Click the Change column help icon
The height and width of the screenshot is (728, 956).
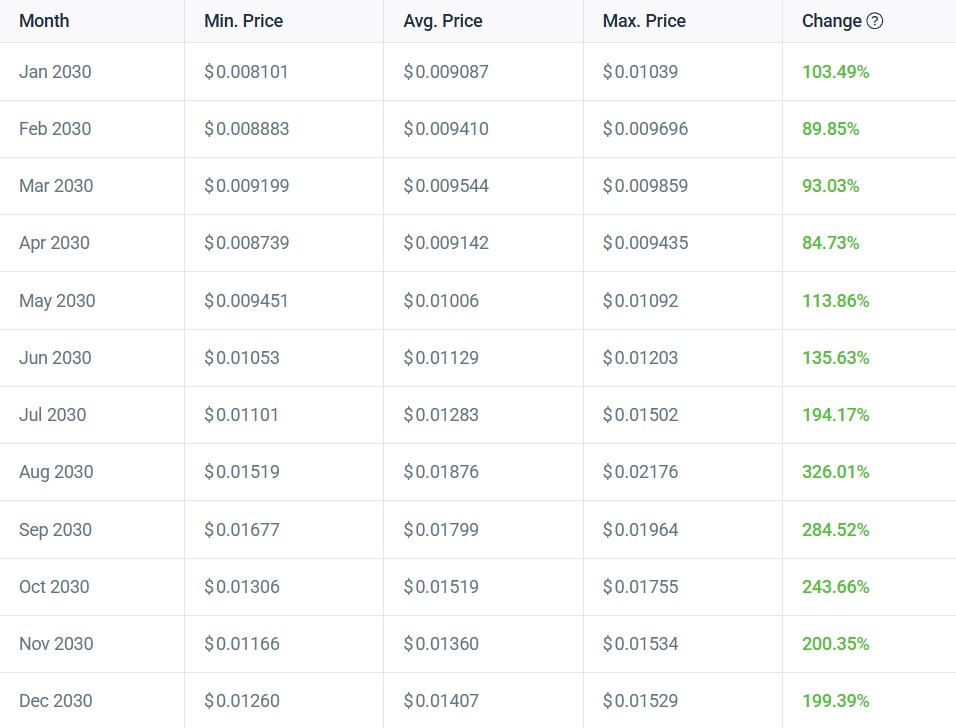(875, 21)
